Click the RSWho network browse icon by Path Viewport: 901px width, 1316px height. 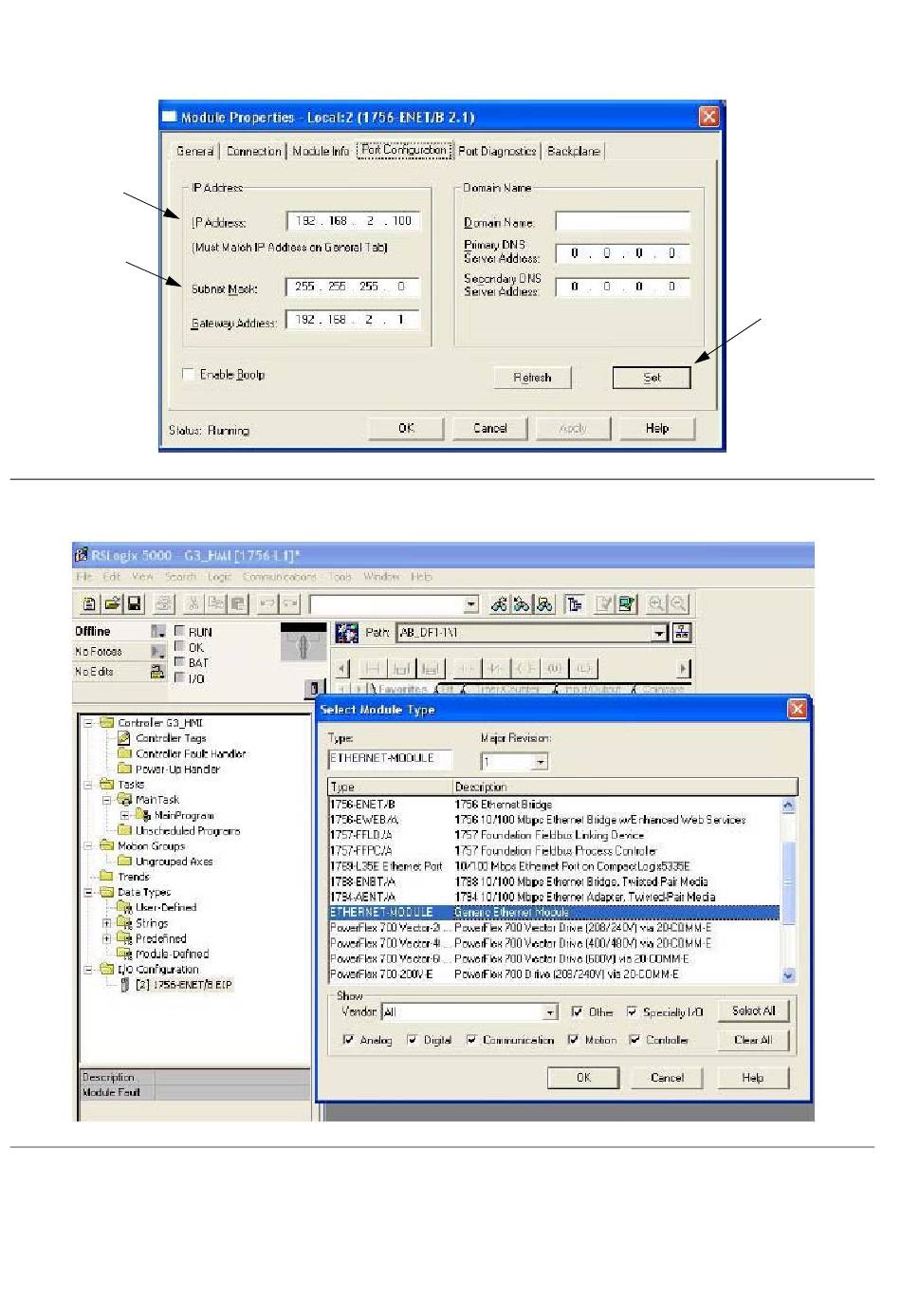coord(682,633)
